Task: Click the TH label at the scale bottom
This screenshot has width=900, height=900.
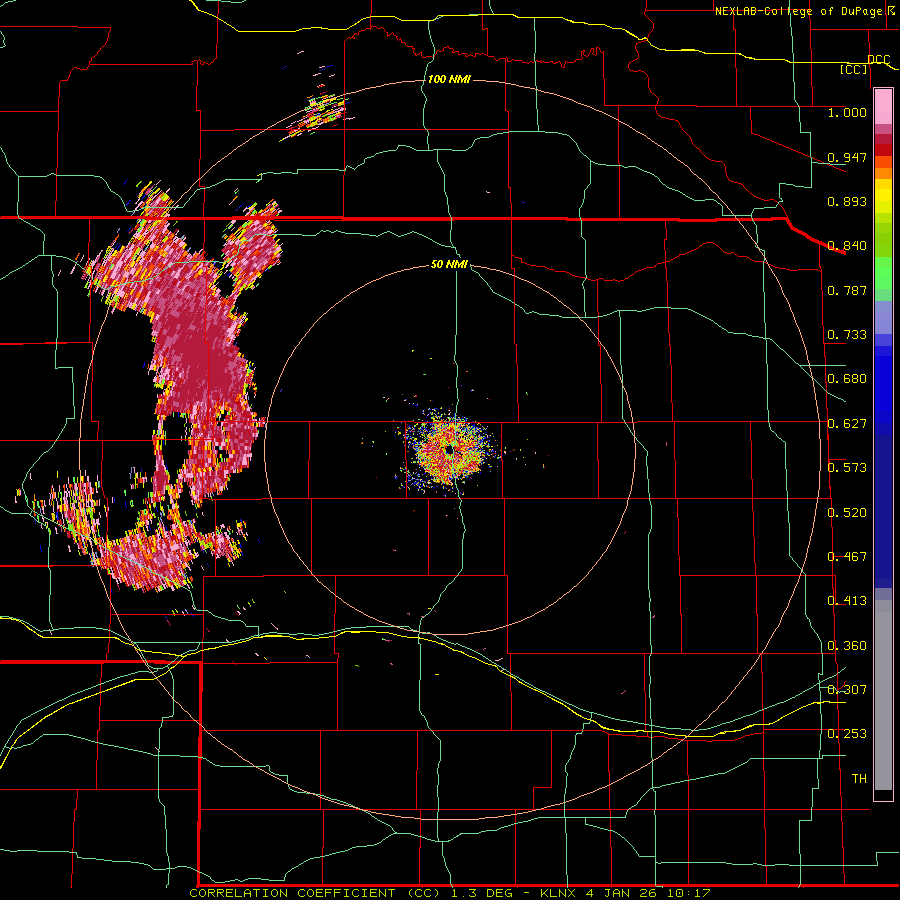Action: pos(859,779)
